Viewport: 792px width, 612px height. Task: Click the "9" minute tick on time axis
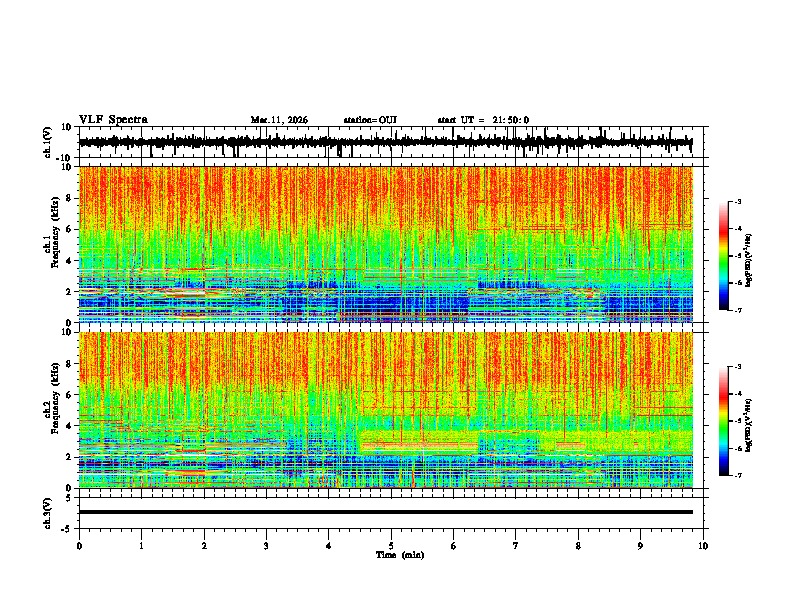point(640,546)
